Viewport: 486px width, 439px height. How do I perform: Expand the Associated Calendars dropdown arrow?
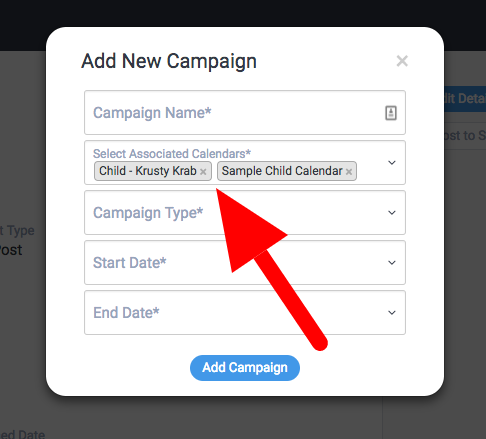click(x=392, y=163)
